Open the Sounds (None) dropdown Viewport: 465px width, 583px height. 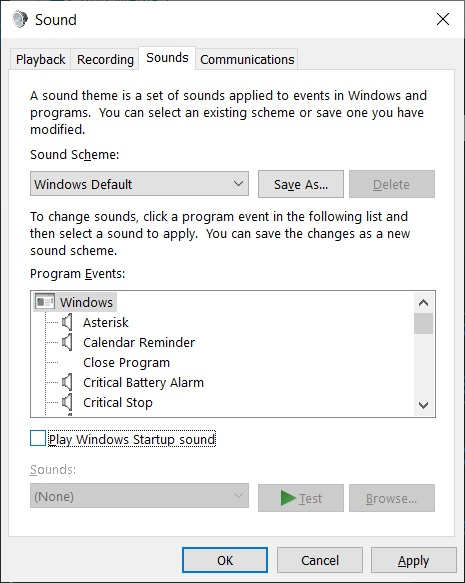coord(139,496)
